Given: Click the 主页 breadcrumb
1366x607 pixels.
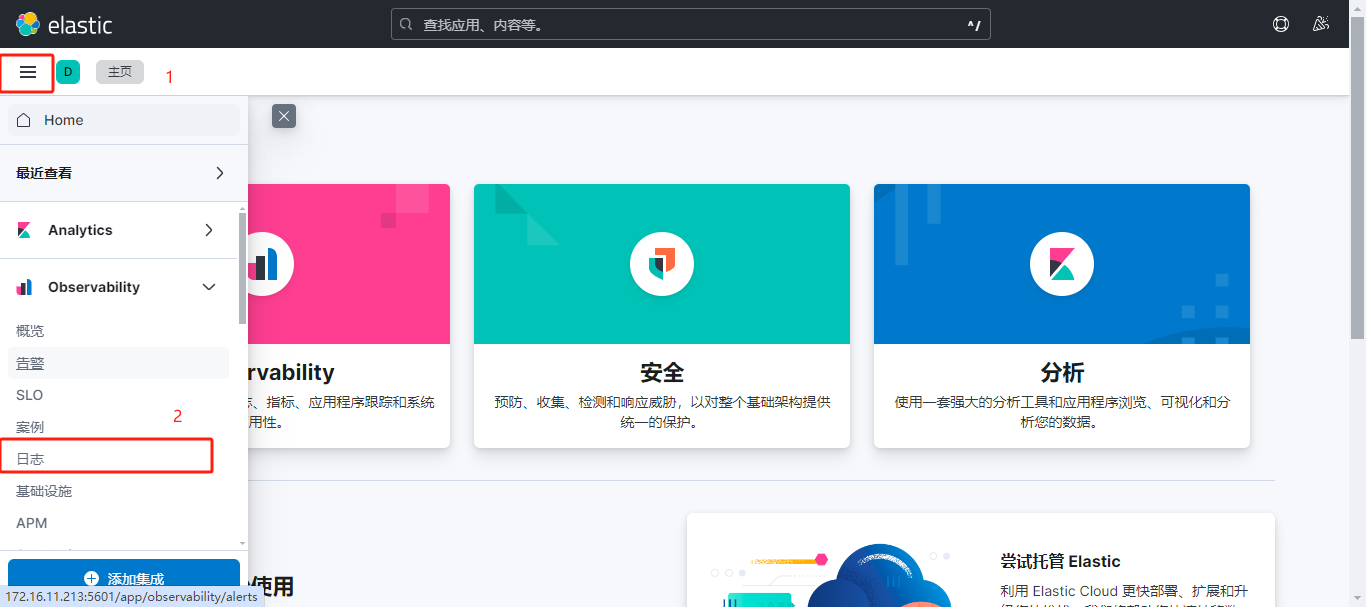Looking at the screenshot, I should (120, 72).
